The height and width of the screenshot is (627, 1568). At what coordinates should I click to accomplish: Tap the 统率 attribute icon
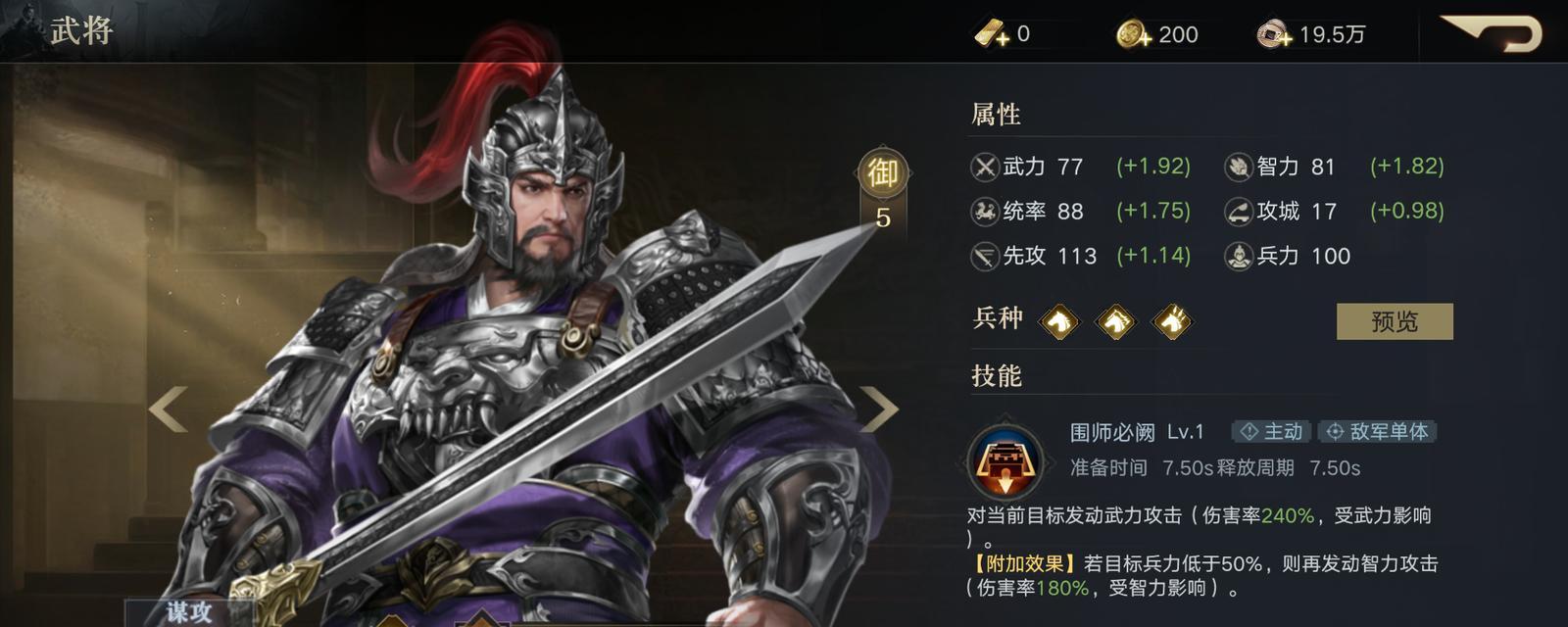point(985,211)
